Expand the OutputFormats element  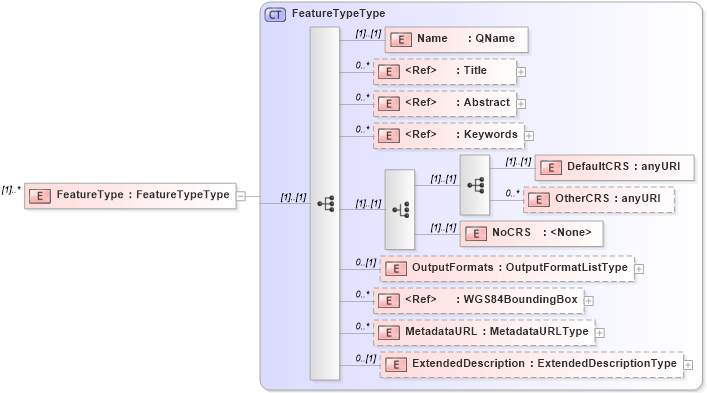point(639,269)
